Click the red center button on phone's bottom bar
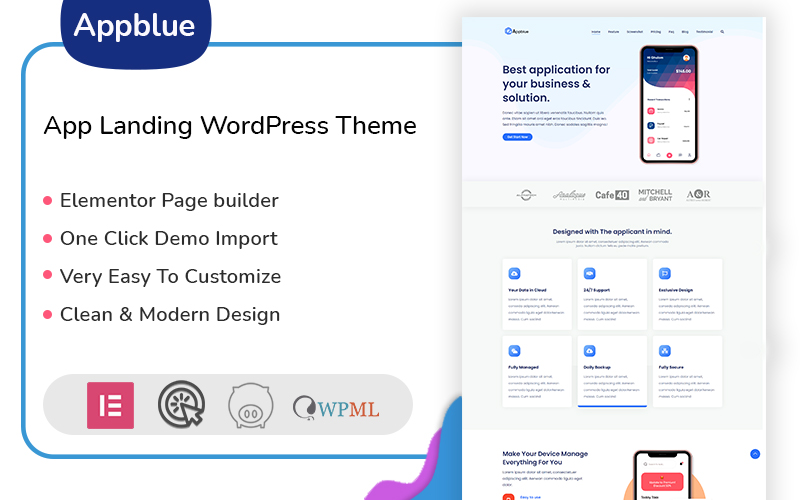 pyautogui.click(x=669, y=155)
